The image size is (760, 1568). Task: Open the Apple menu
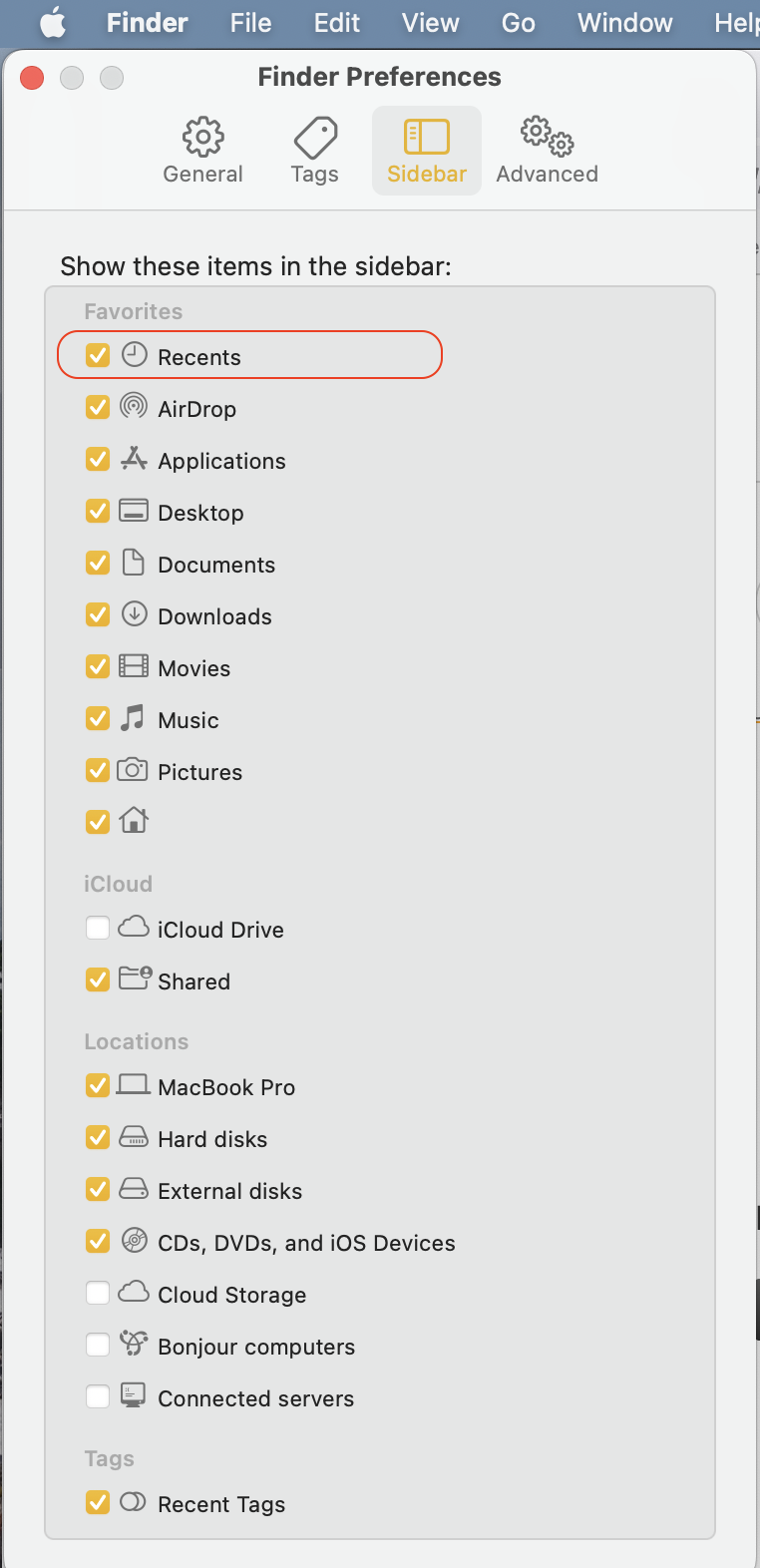click(52, 22)
